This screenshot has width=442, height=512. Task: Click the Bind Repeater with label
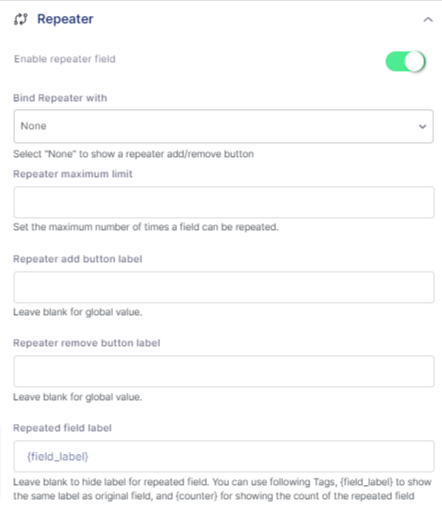click(x=60, y=98)
